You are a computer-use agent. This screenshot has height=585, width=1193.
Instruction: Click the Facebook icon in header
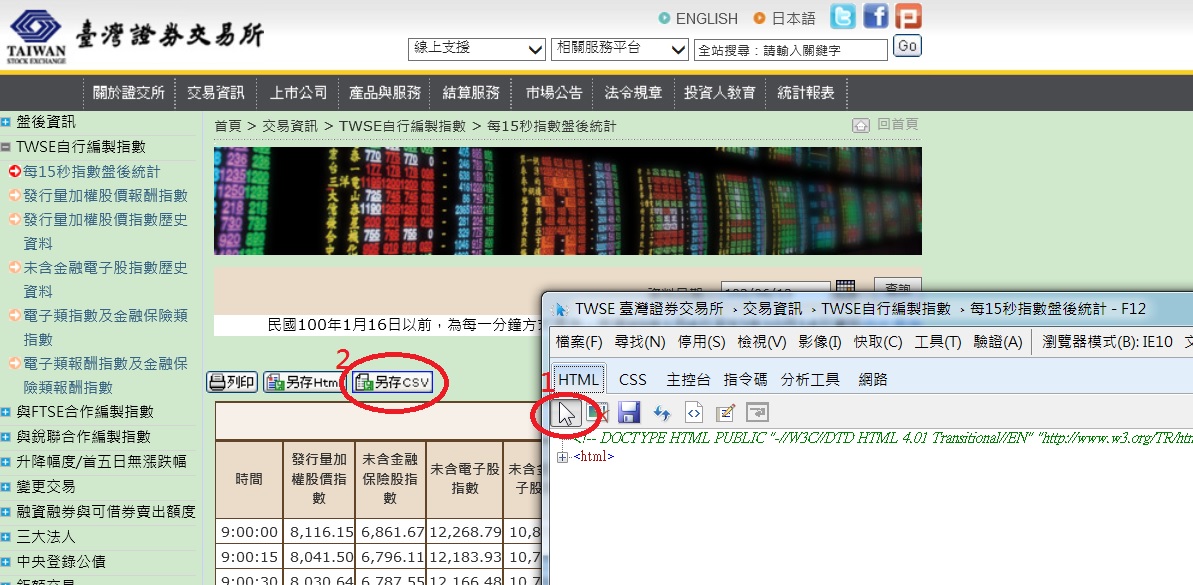[x=876, y=16]
